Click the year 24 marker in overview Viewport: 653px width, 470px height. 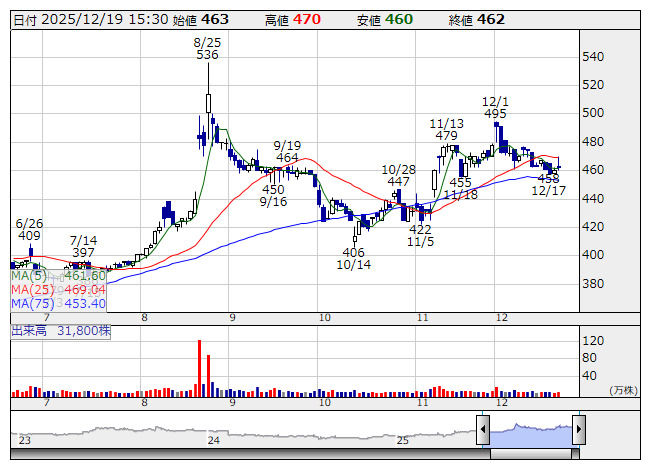tap(214, 440)
